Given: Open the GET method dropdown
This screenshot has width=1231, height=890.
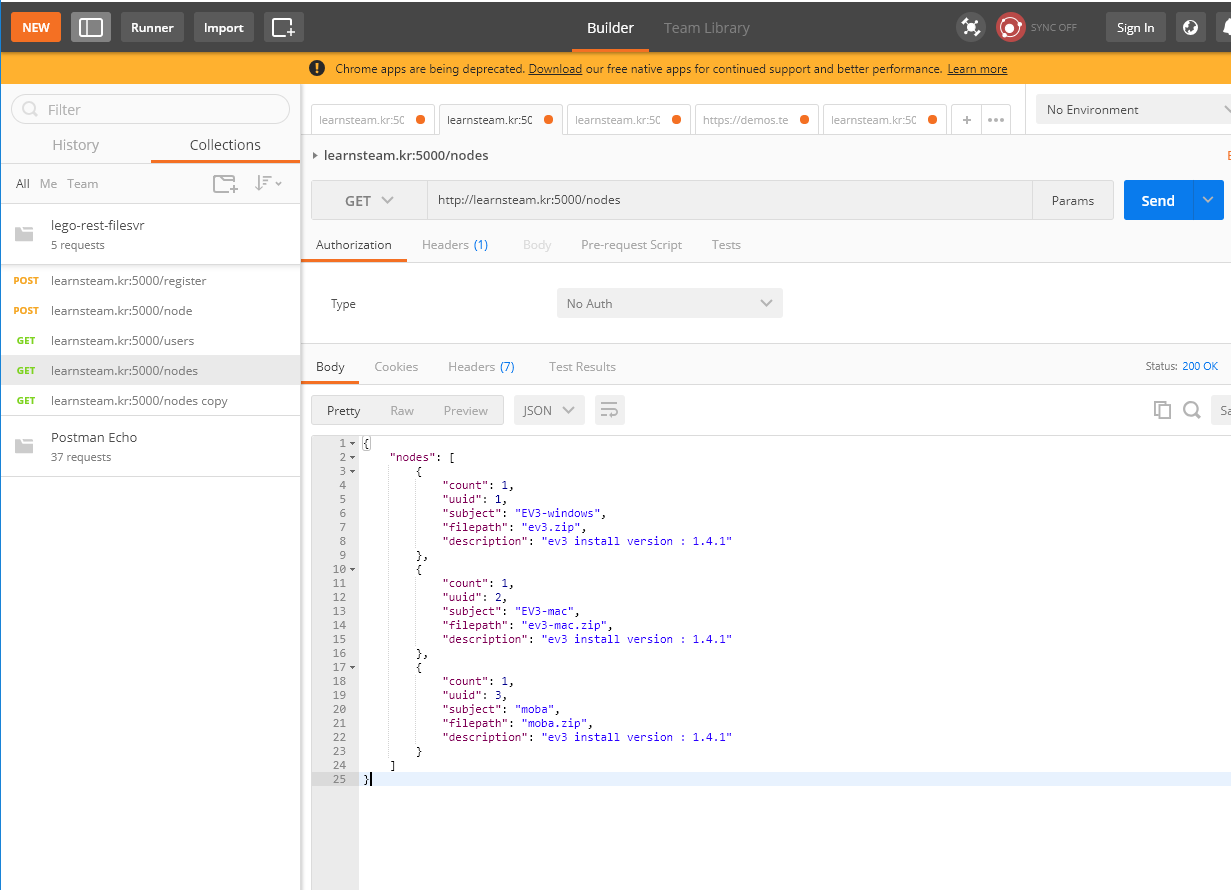Looking at the screenshot, I should click(x=369, y=201).
